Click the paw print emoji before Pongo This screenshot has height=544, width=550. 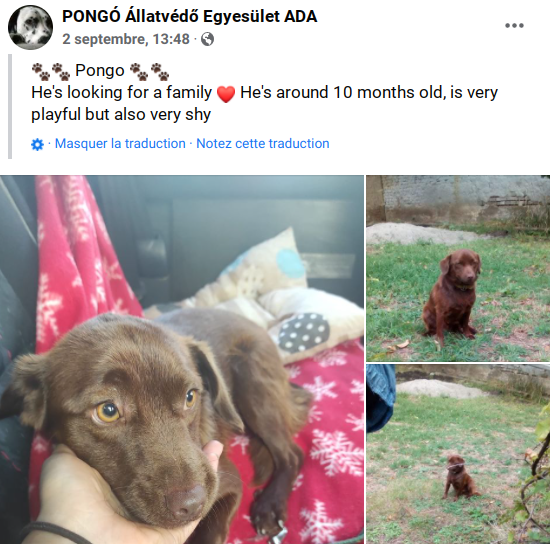(x=51, y=72)
